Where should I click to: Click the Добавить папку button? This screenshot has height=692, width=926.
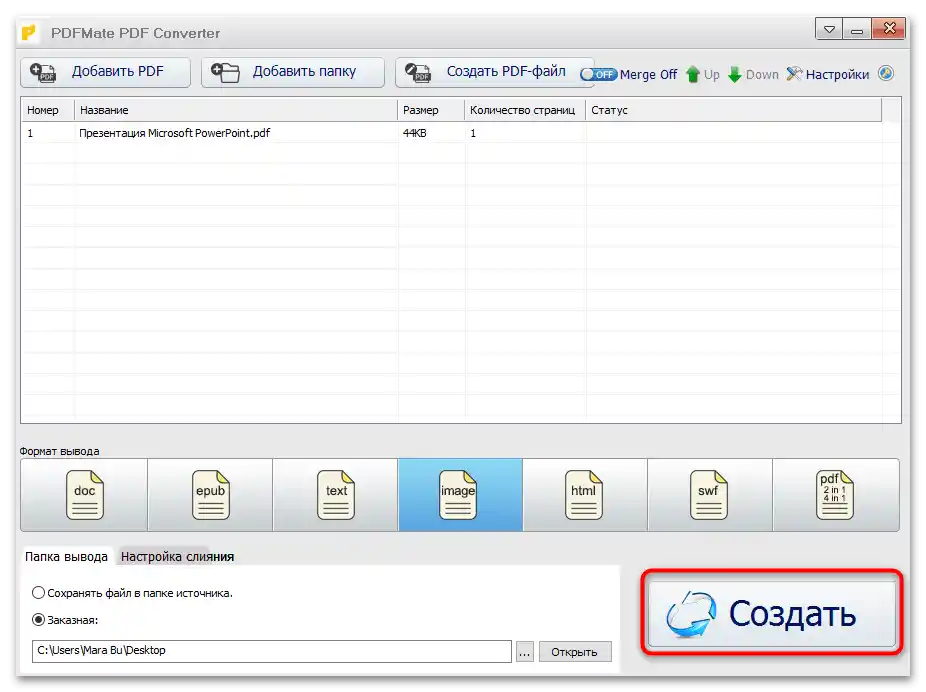coord(292,72)
